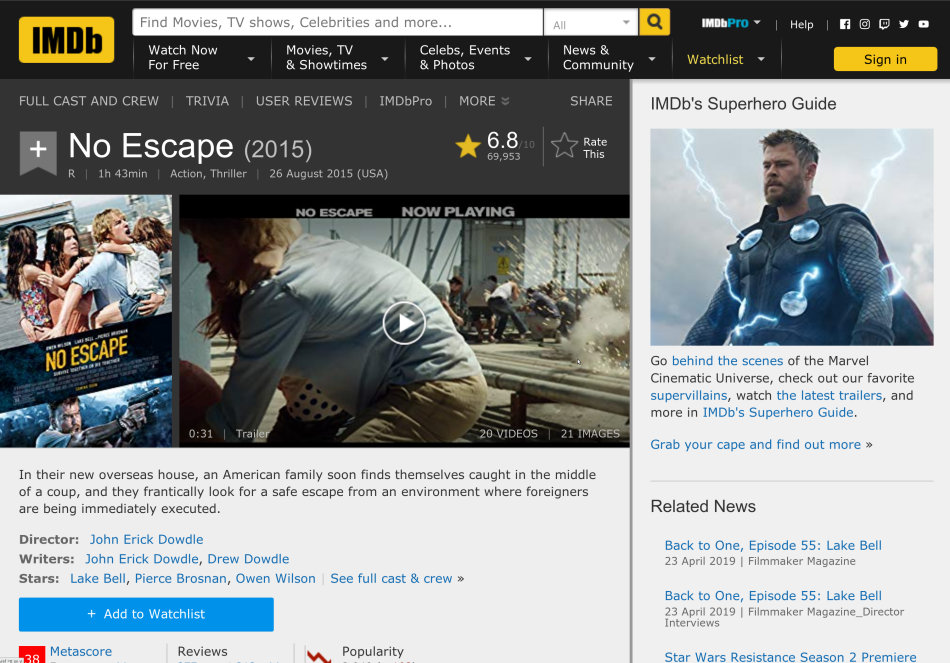
Task: Click Grab your cape and find out more
Action: click(x=756, y=445)
